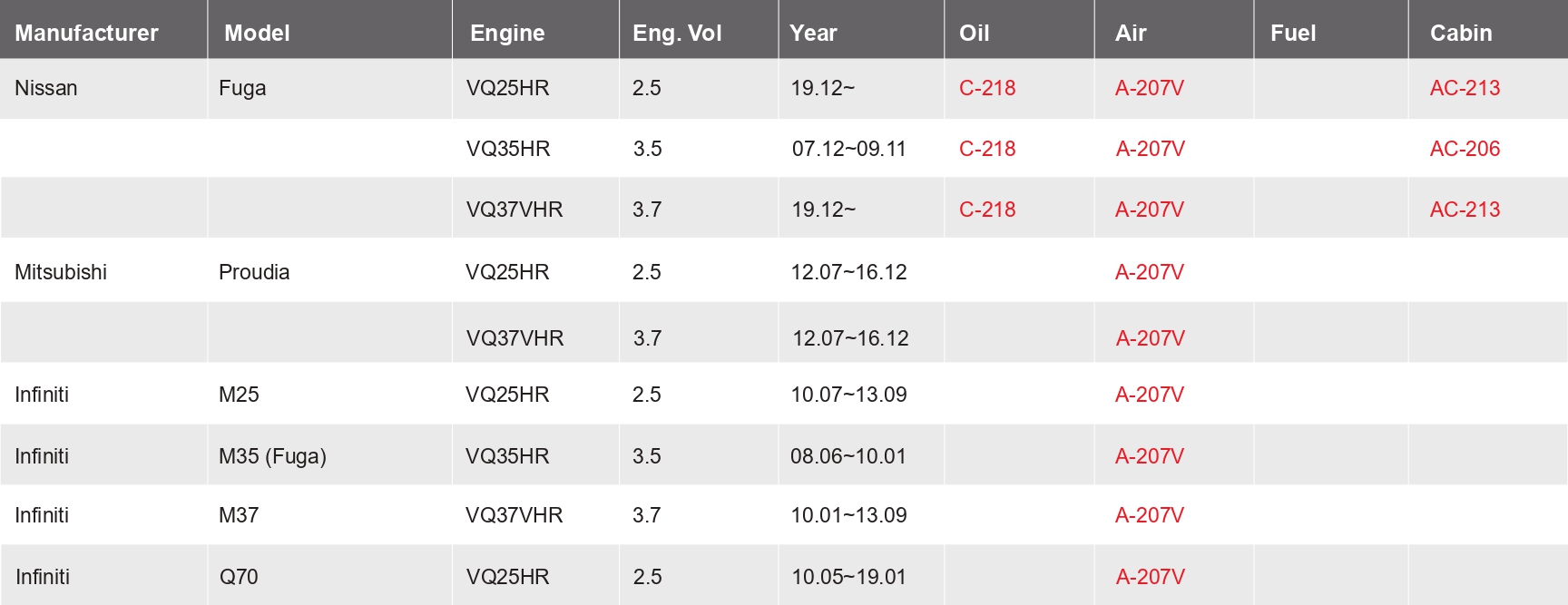The image size is (1568, 605).
Task: Click the Manufacturer column header
Action: point(86,34)
